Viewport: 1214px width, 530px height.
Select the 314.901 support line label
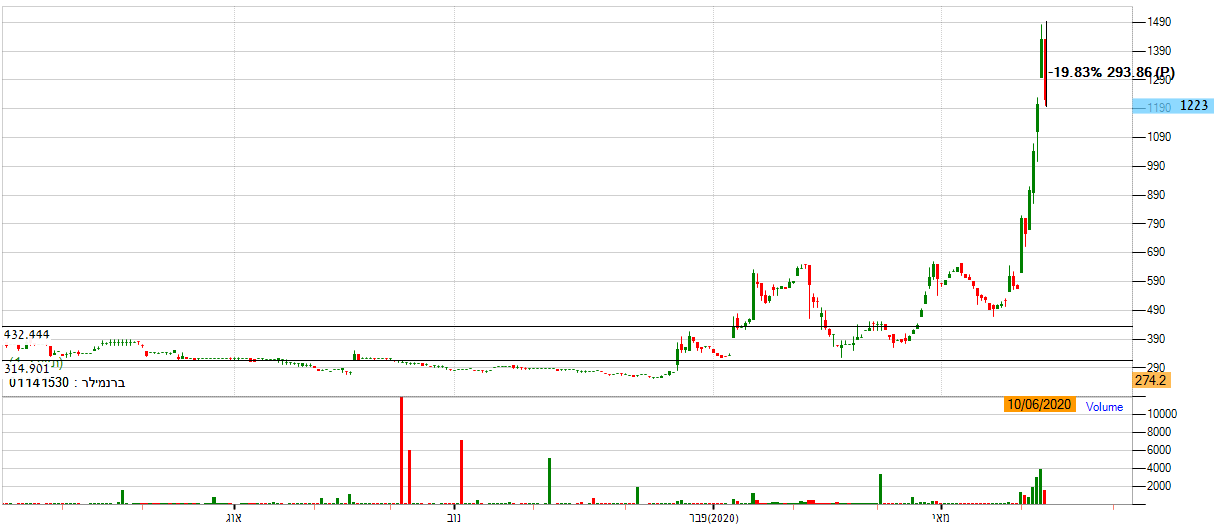[27, 369]
